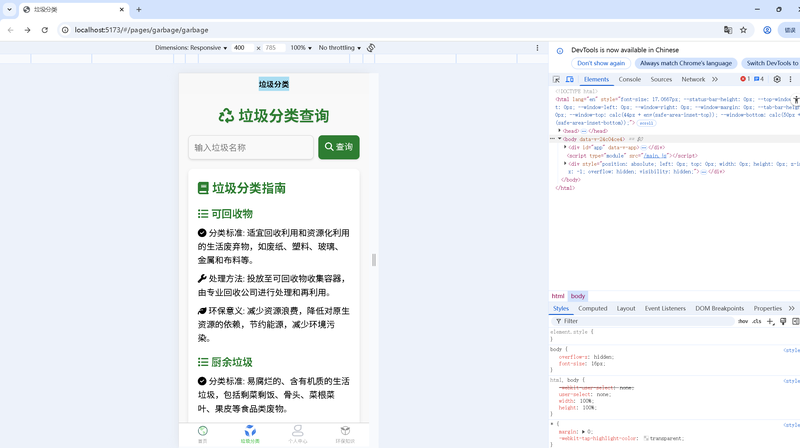The width and height of the screenshot is (800, 448).
Task: Open the 环保知识 bottom tab icon
Action: [x=345, y=431]
